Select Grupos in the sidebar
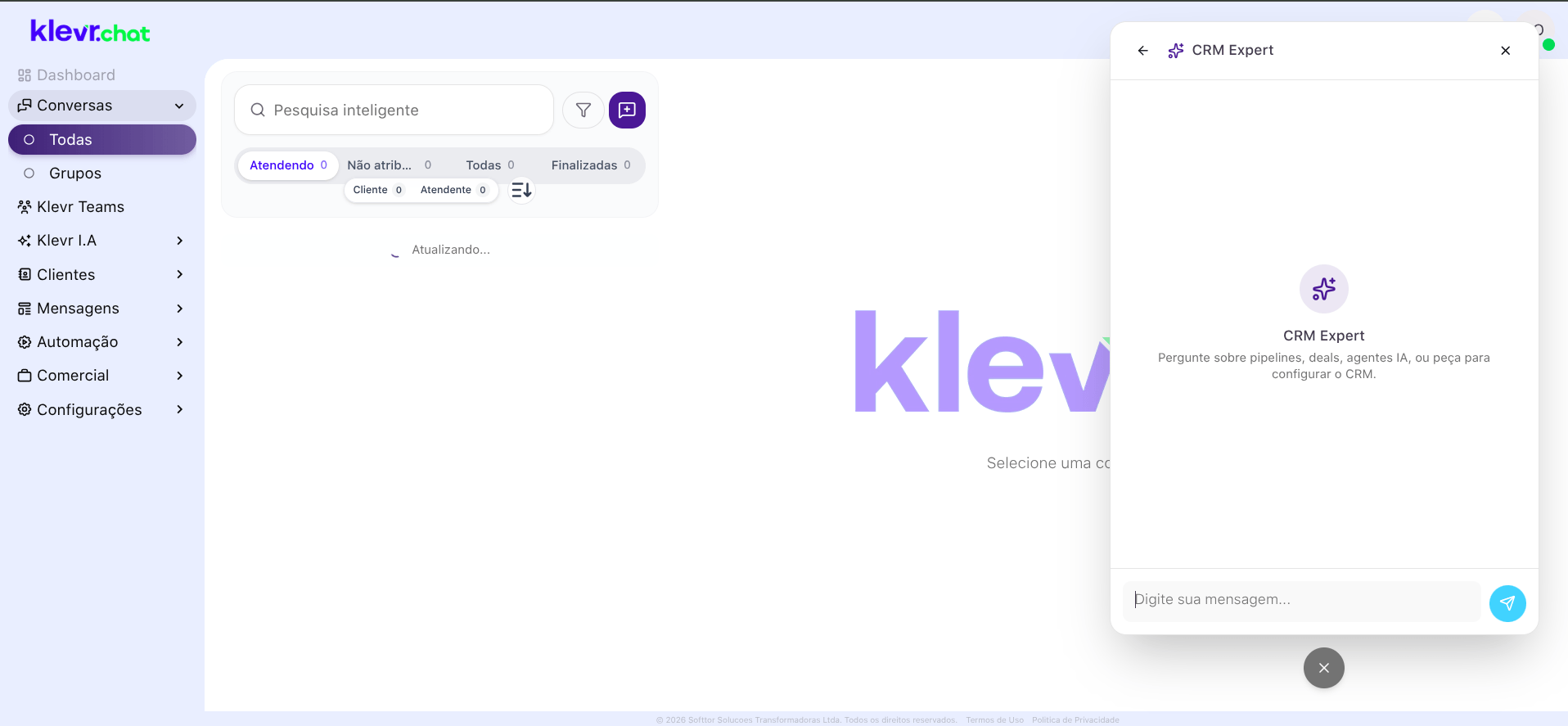Viewport: 1568px width, 726px height. [102, 174]
